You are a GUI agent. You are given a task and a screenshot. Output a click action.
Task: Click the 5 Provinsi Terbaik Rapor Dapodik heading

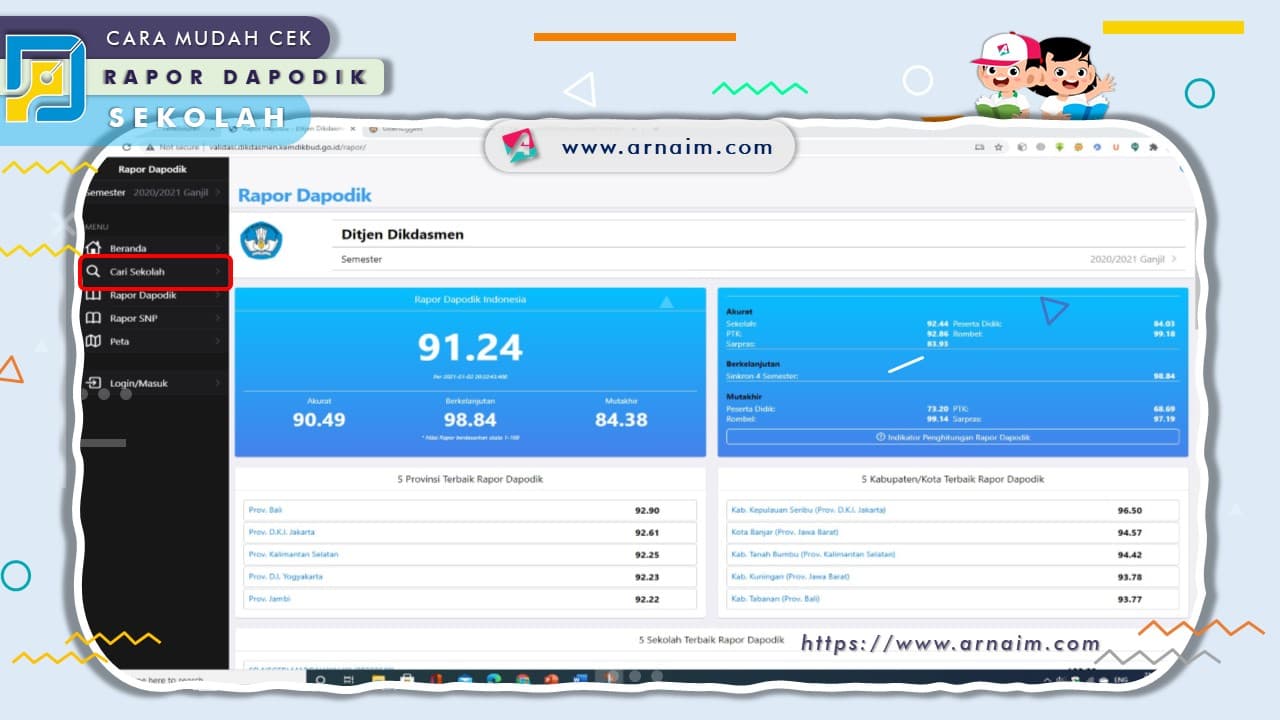pyautogui.click(x=470, y=479)
